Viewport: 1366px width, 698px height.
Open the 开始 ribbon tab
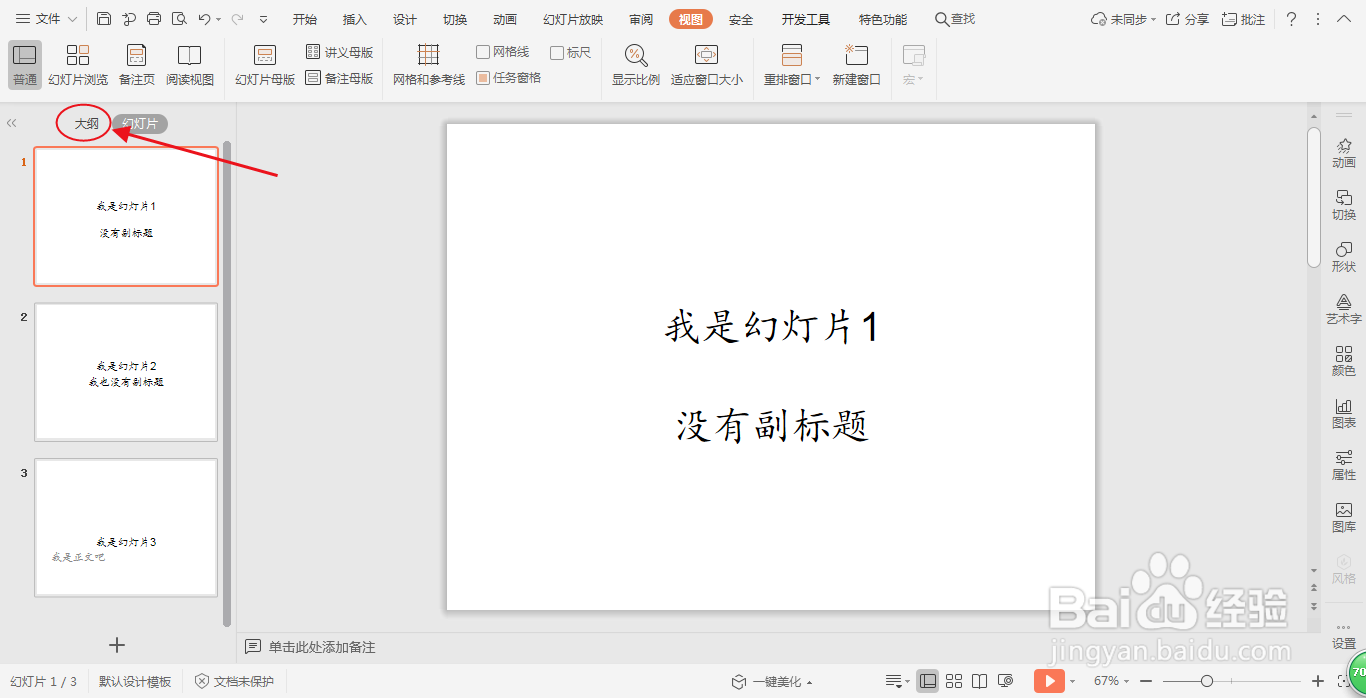(305, 20)
